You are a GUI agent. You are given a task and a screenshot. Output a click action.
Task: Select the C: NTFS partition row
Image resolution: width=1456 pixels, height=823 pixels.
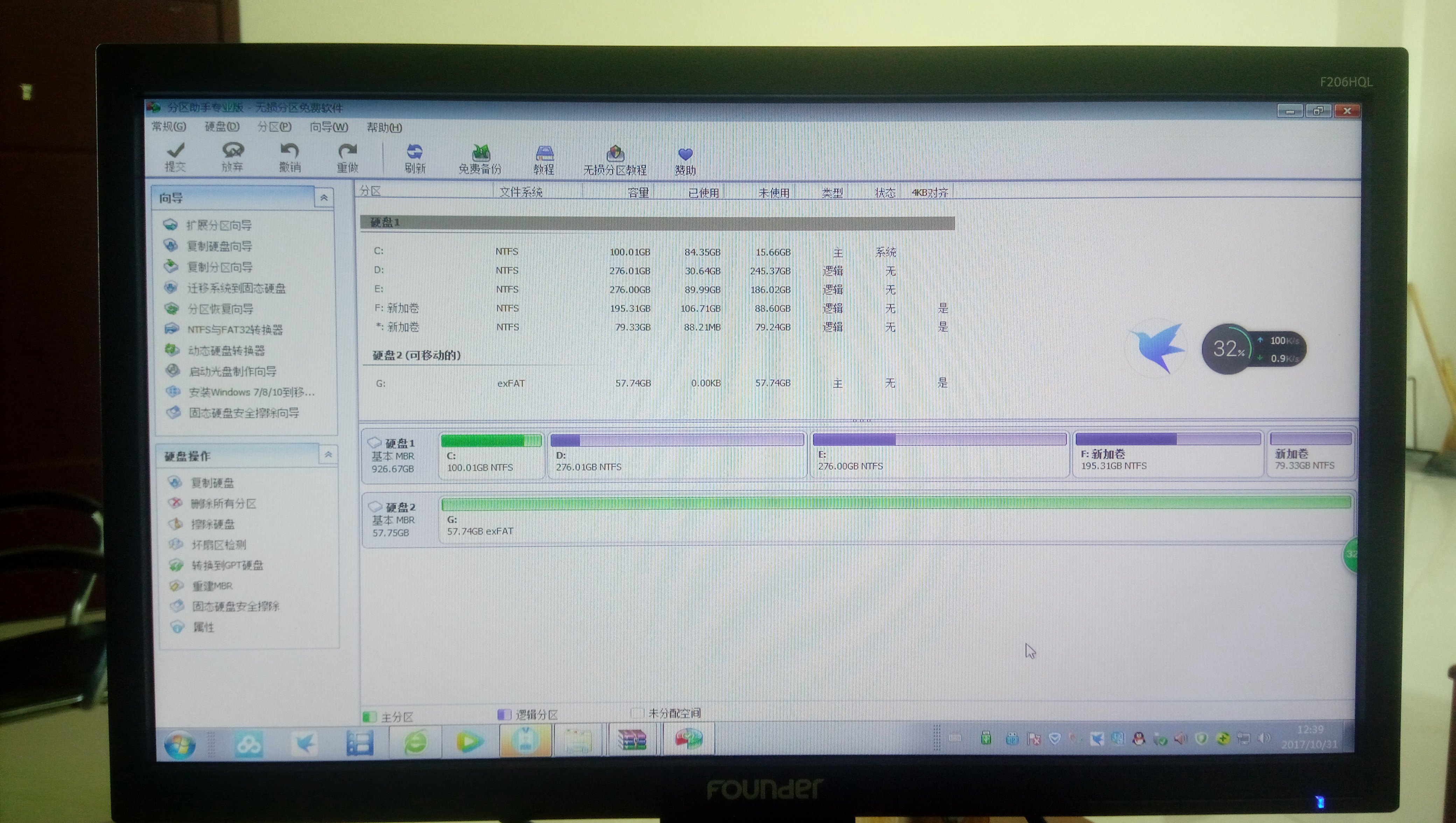point(657,252)
